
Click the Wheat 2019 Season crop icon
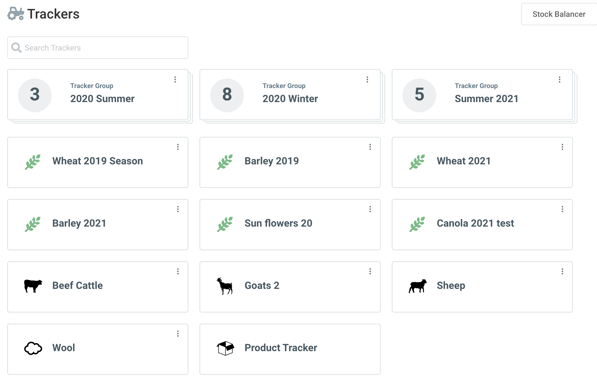tap(33, 162)
